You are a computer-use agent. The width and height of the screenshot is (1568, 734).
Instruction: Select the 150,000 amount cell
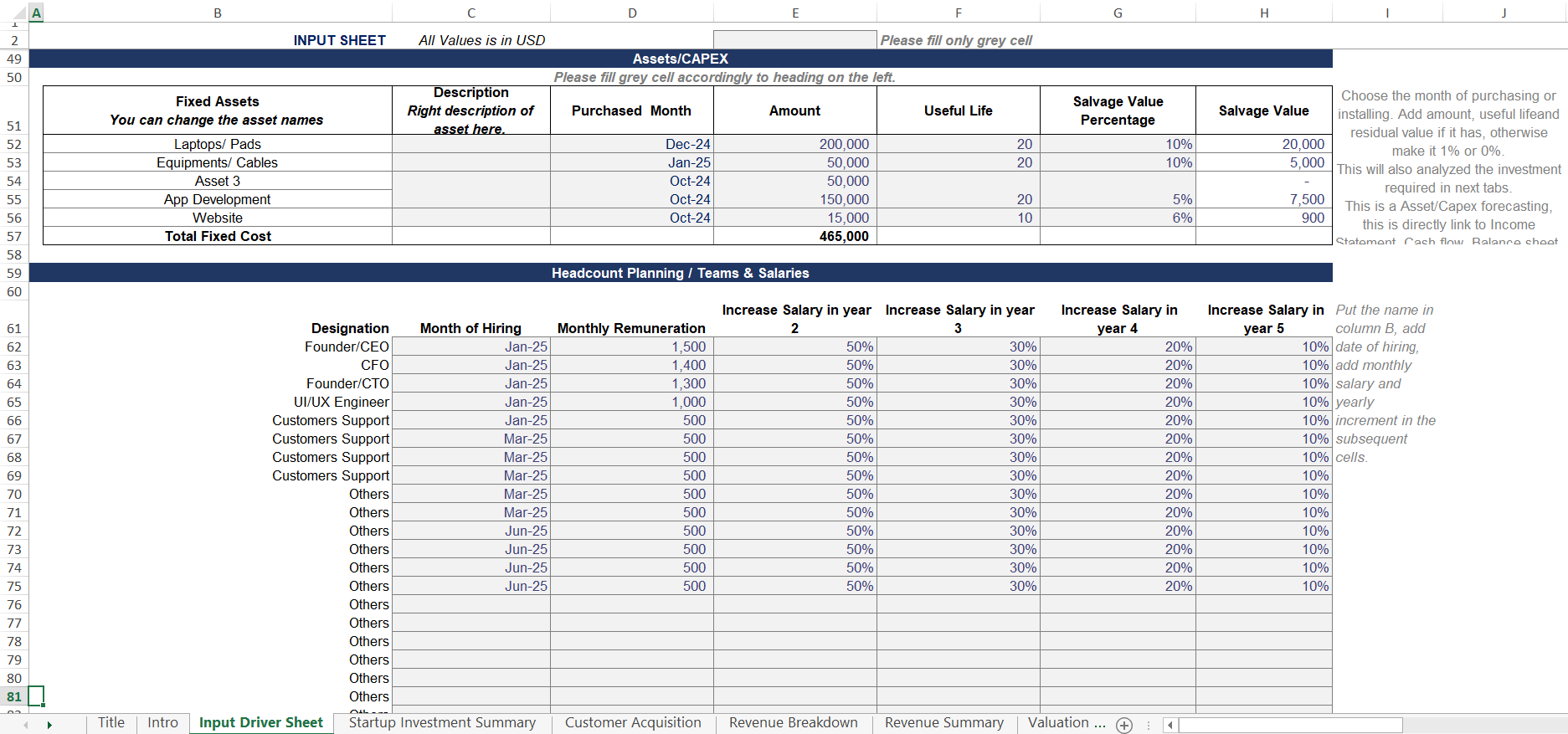(x=795, y=199)
